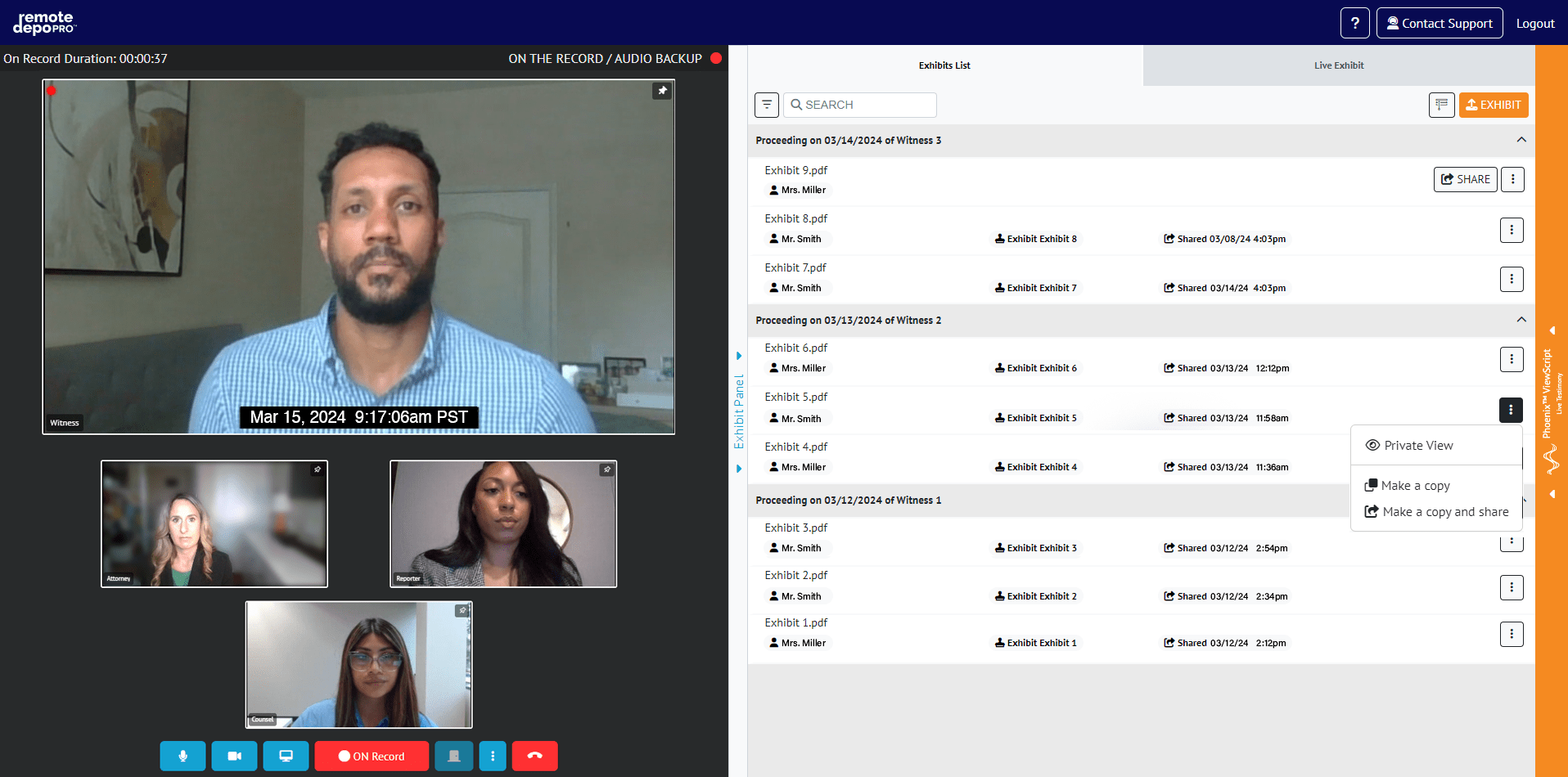Click the Exhibit 8.pdf file name
This screenshot has height=777, width=1568.
pyautogui.click(x=795, y=218)
